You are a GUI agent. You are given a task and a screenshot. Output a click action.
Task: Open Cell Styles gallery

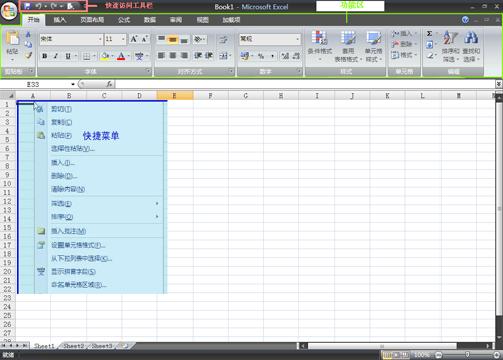tap(373, 46)
